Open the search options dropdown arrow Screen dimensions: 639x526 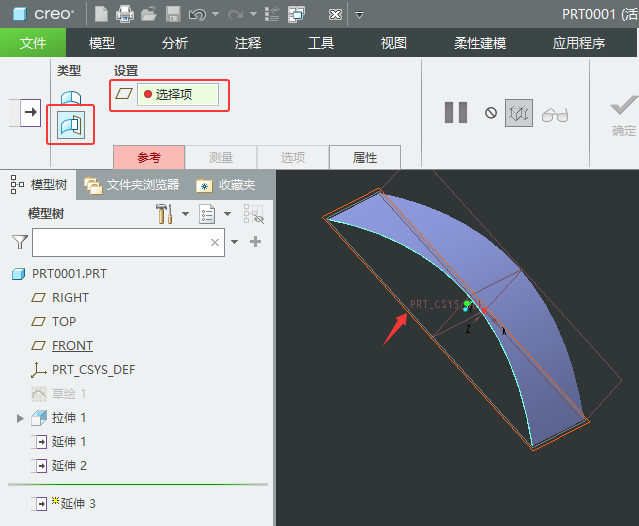point(235,242)
